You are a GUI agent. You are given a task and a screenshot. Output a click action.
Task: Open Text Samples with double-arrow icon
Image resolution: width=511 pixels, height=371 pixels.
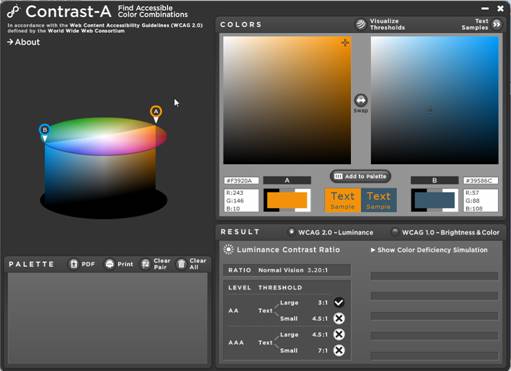[x=497, y=24]
